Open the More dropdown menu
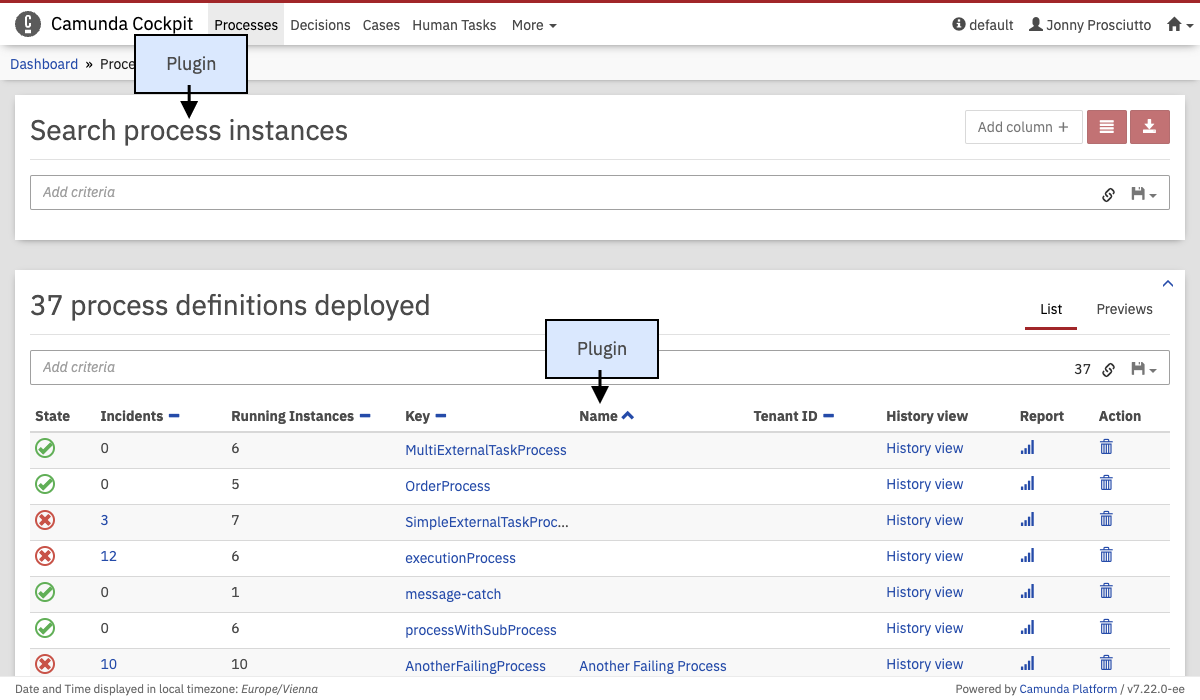 [x=534, y=25]
